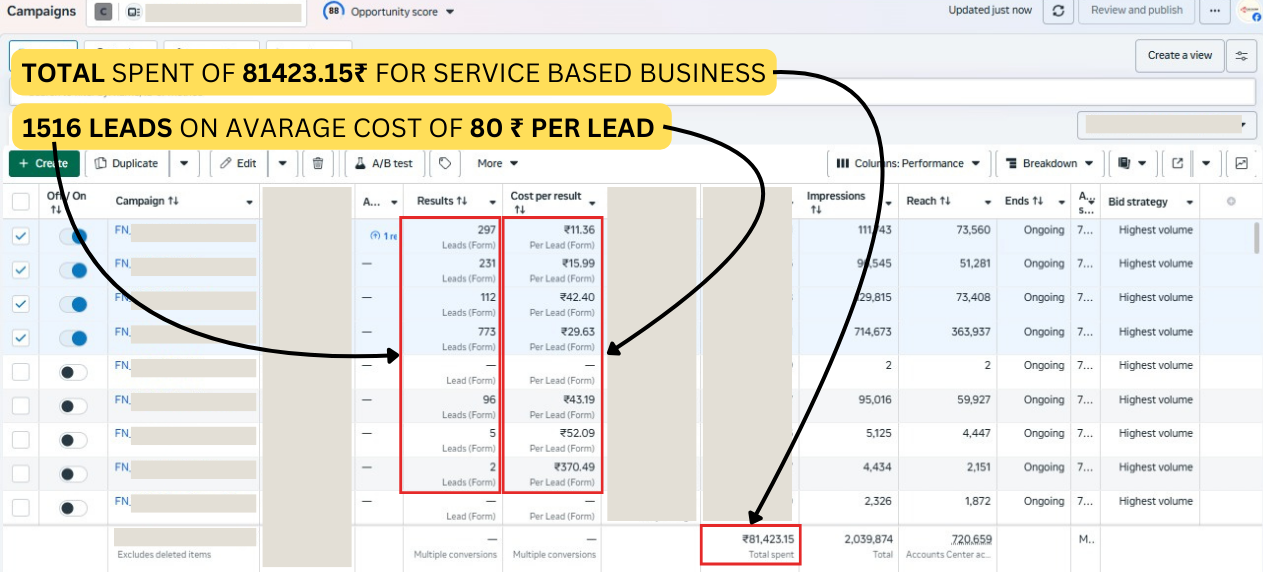Click the refresh data icon
Screen dimensions: 1263x572
1058,11
